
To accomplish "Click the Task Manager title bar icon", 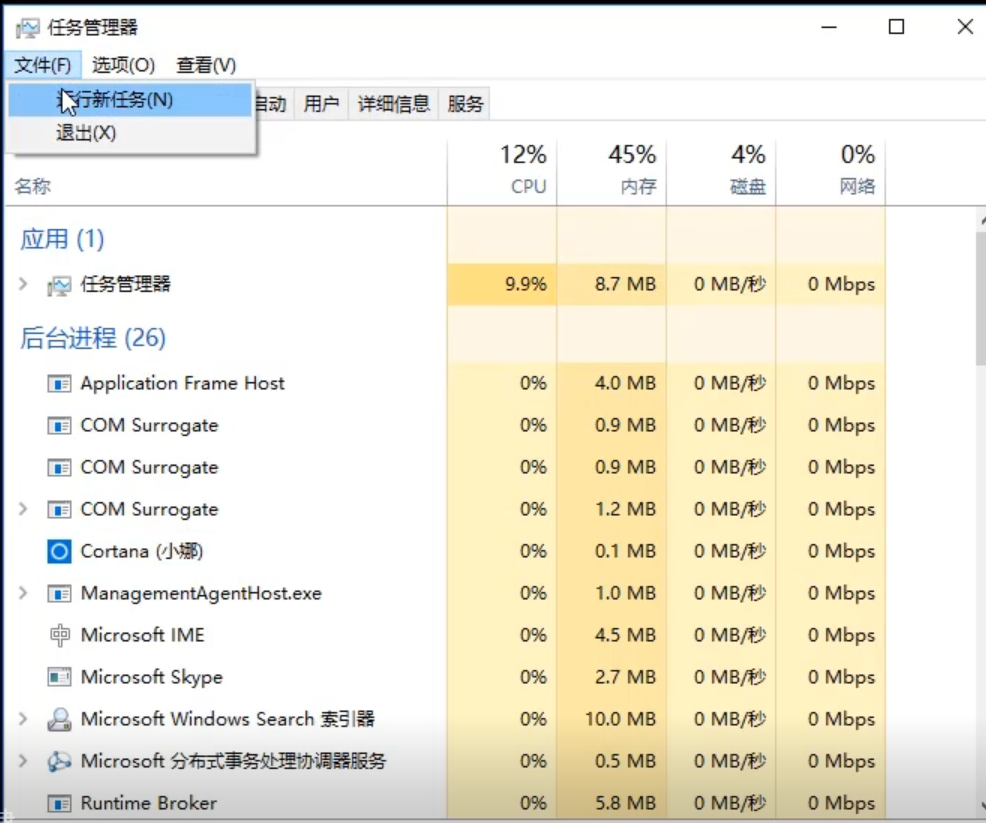I will click(27, 28).
